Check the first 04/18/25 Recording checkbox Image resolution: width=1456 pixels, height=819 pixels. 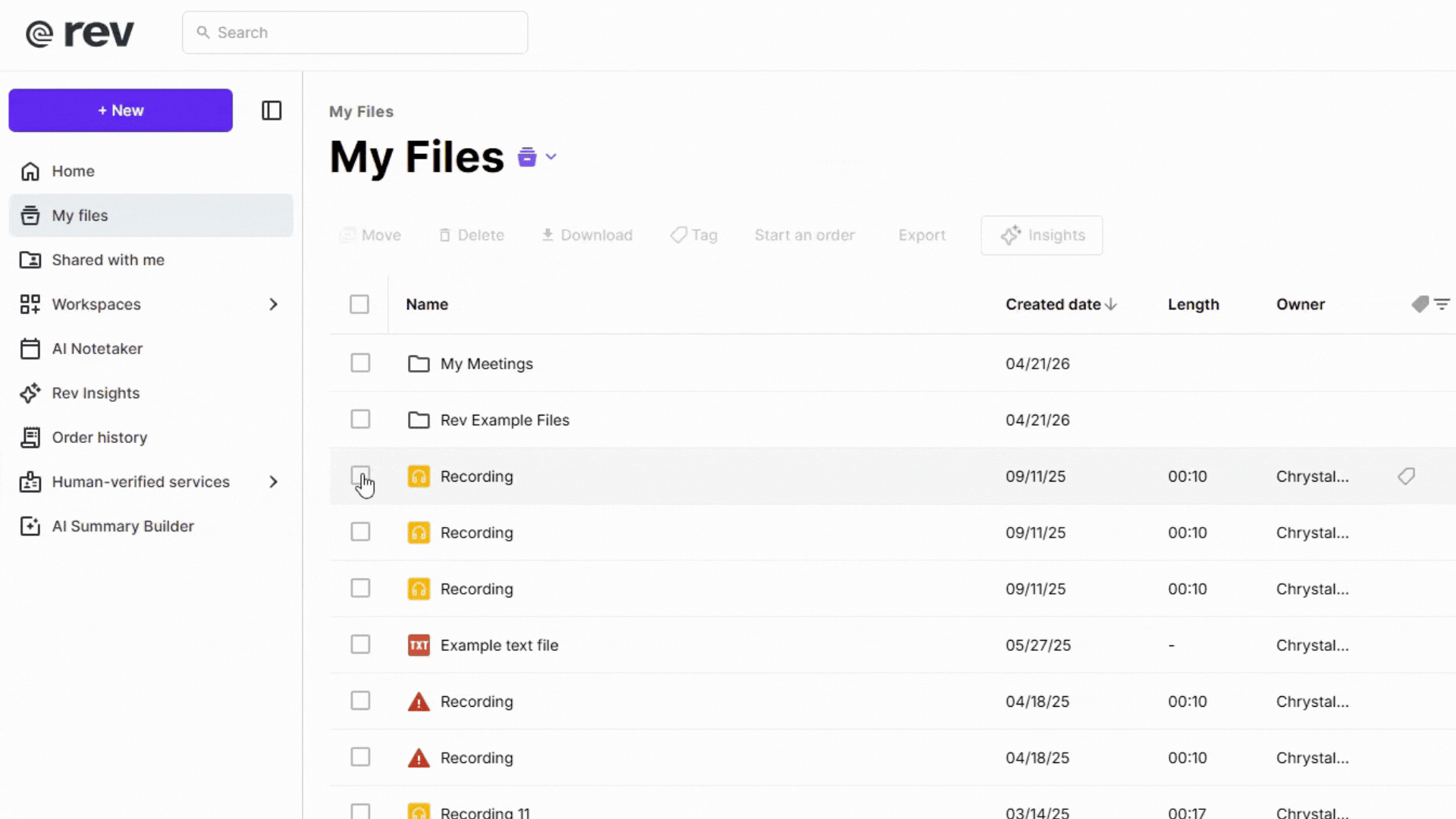pos(360,701)
